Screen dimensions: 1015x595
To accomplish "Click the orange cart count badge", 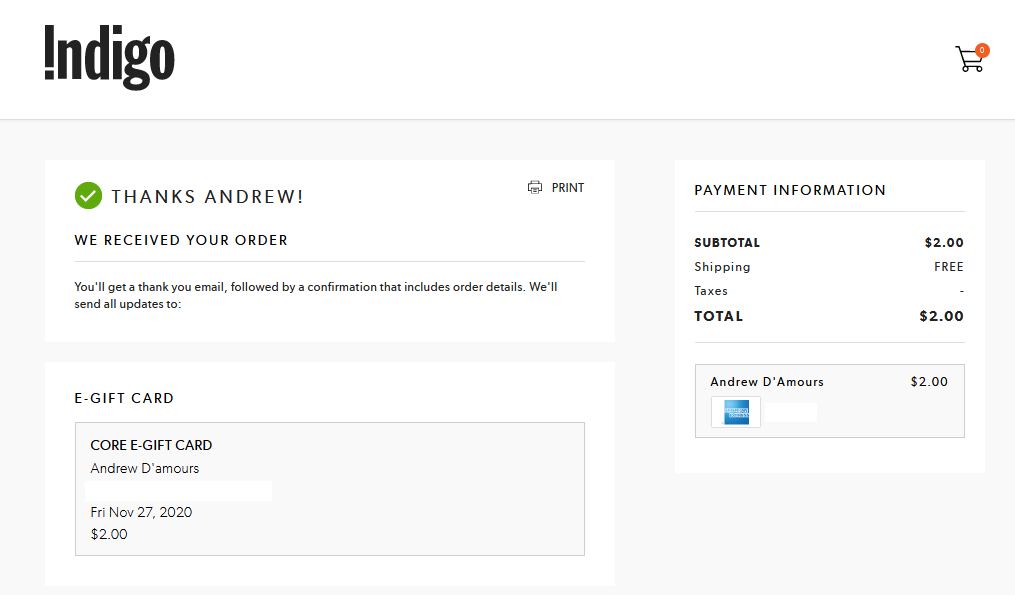I will pos(982,50).
